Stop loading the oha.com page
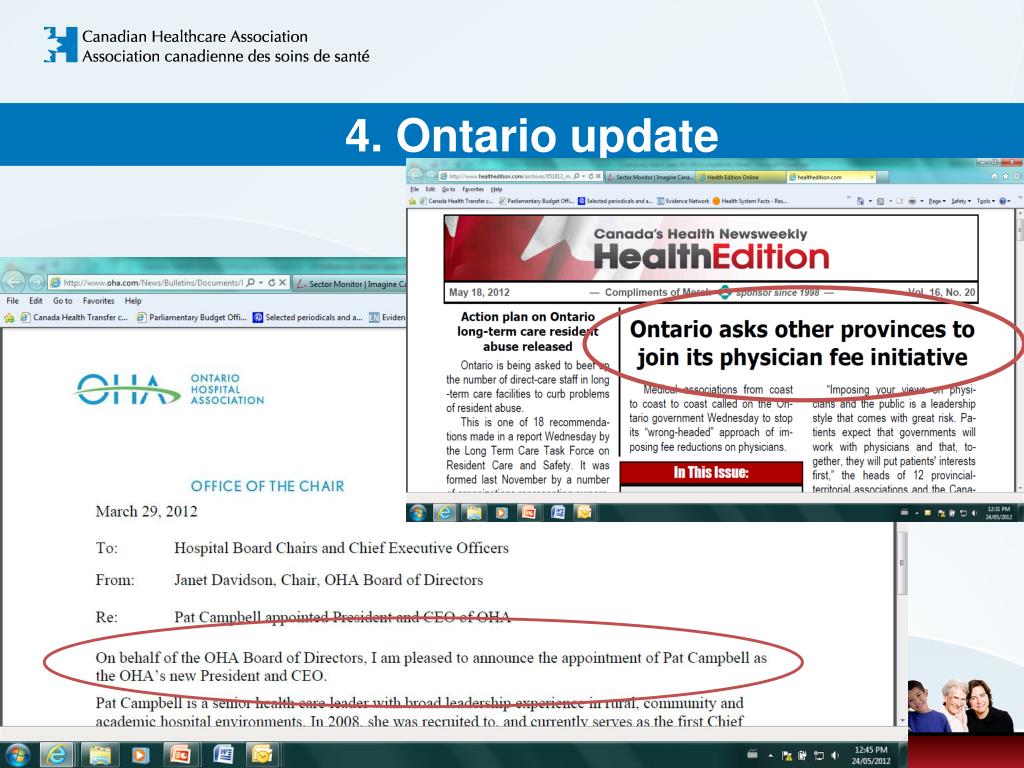Image resolution: width=1024 pixels, height=768 pixels. click(283, 283)
